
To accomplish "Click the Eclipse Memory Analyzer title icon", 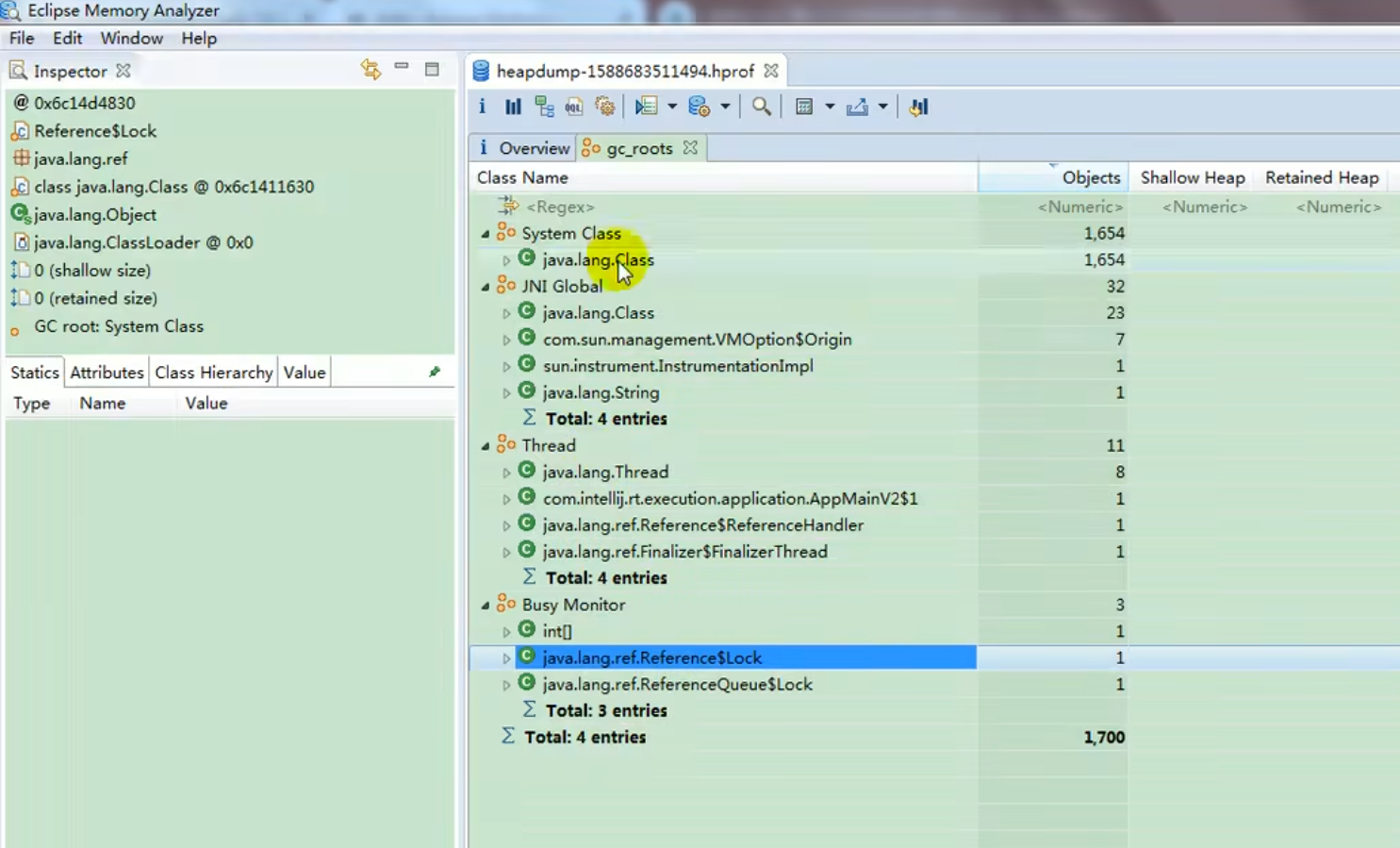I will (11, 11).
